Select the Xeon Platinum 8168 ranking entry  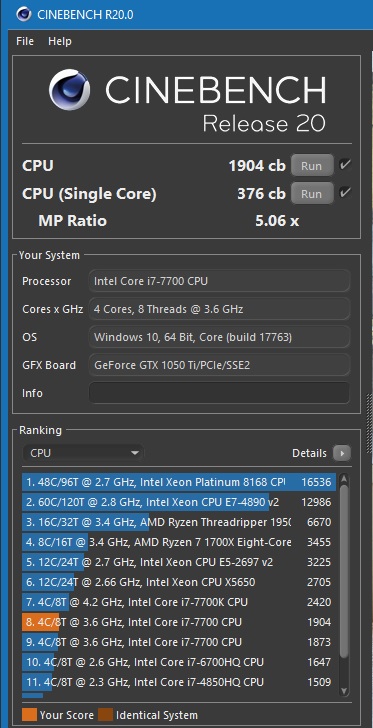[179, 482]
